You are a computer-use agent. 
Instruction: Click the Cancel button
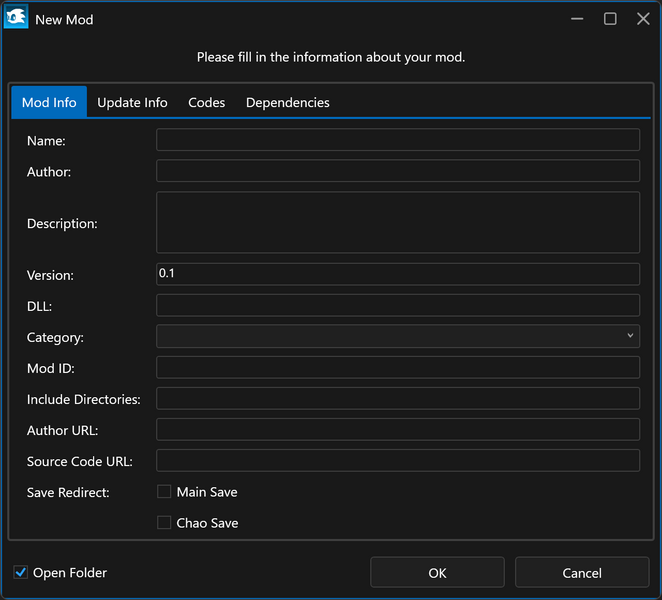click(x=582, y=573)
